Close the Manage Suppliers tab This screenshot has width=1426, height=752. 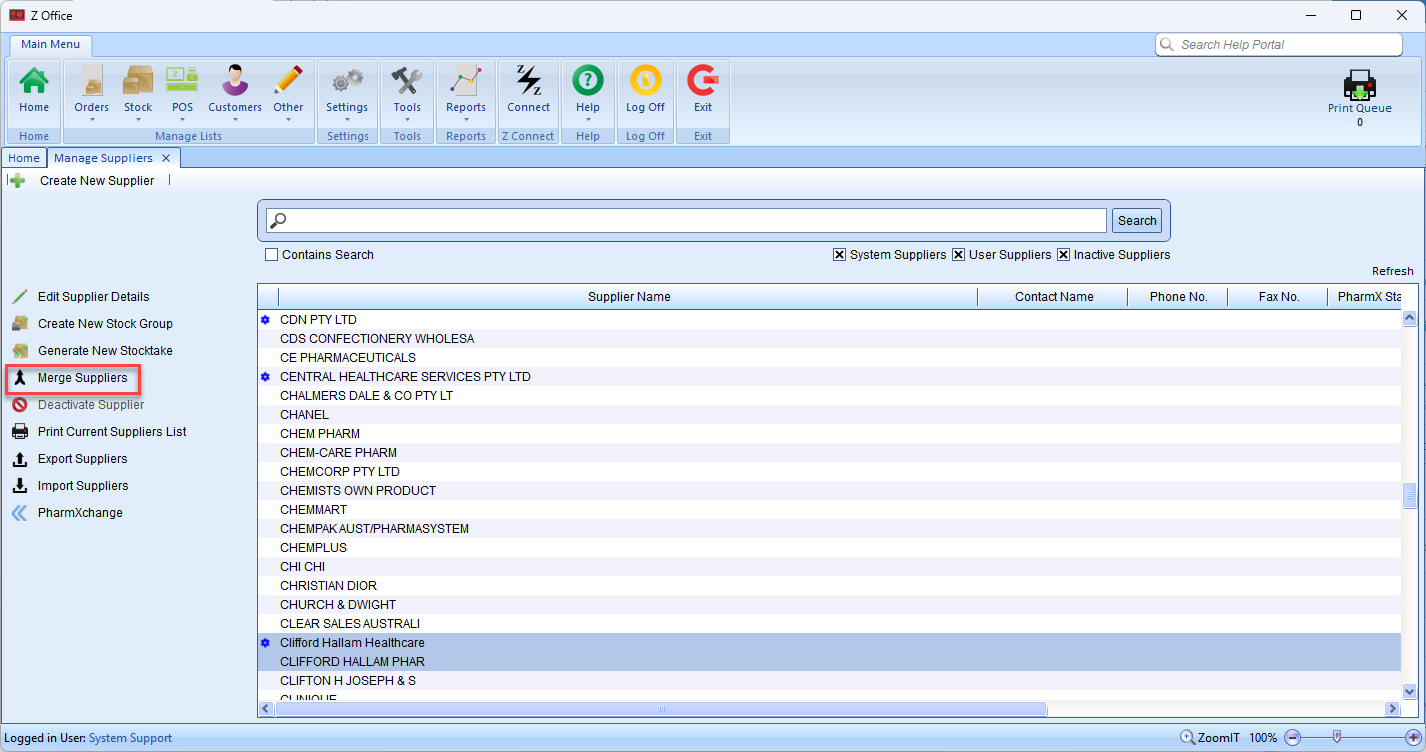(166, 158)
